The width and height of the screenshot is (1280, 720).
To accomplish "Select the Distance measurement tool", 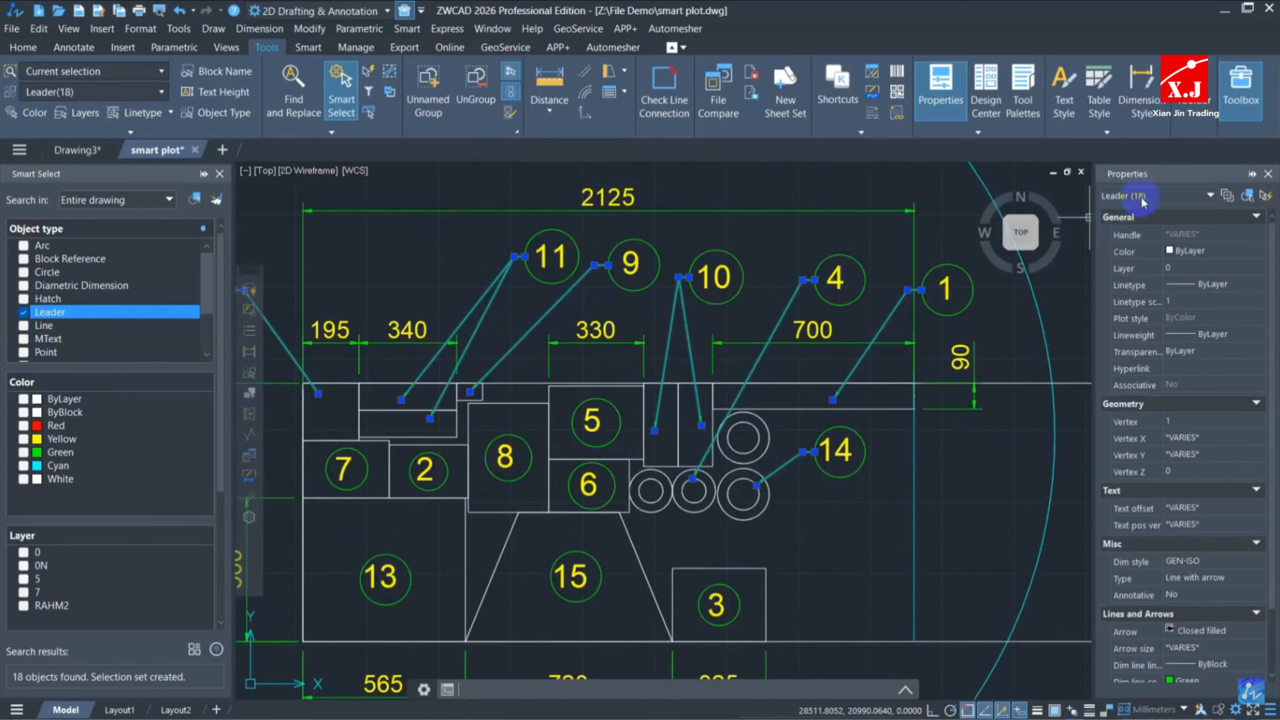I will point(549,88).
